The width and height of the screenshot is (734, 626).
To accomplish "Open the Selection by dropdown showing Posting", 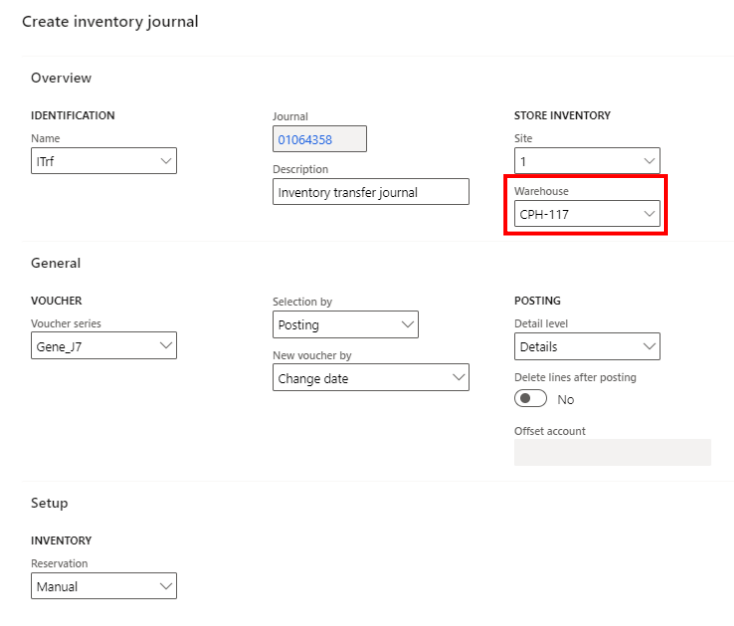I will point(345,325).
